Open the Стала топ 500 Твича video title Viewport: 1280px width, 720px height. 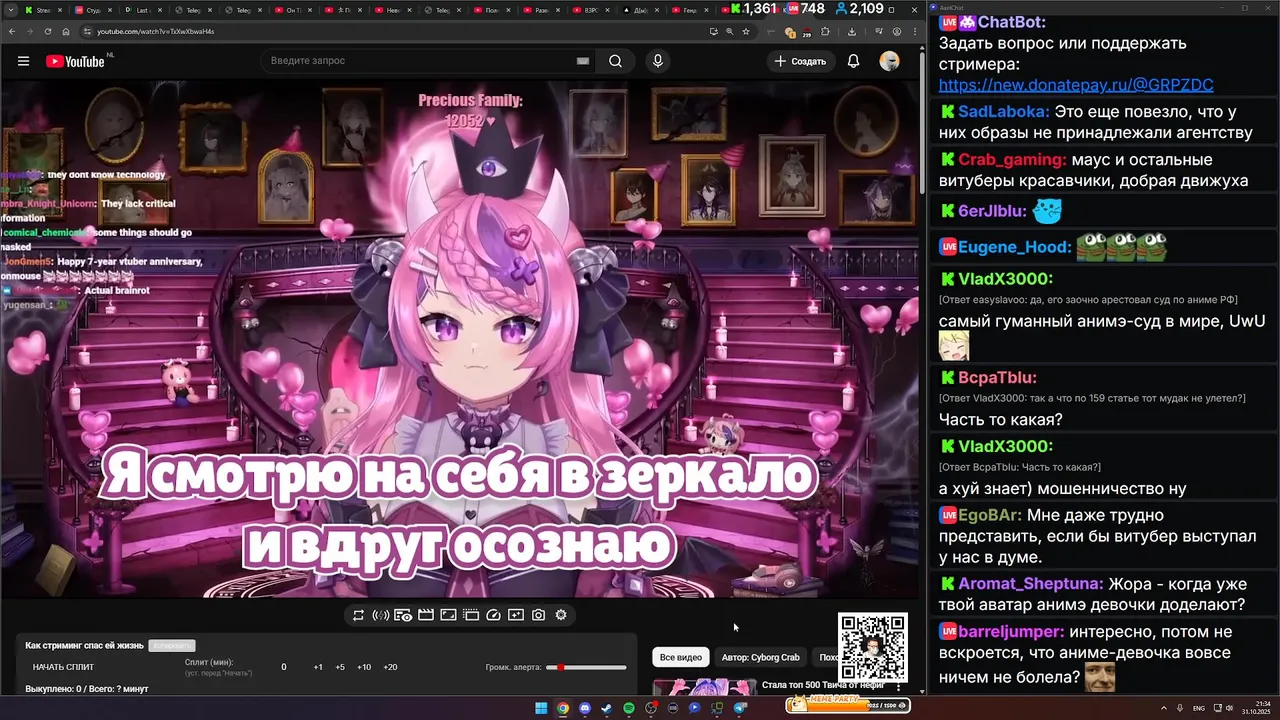[822, 685]
